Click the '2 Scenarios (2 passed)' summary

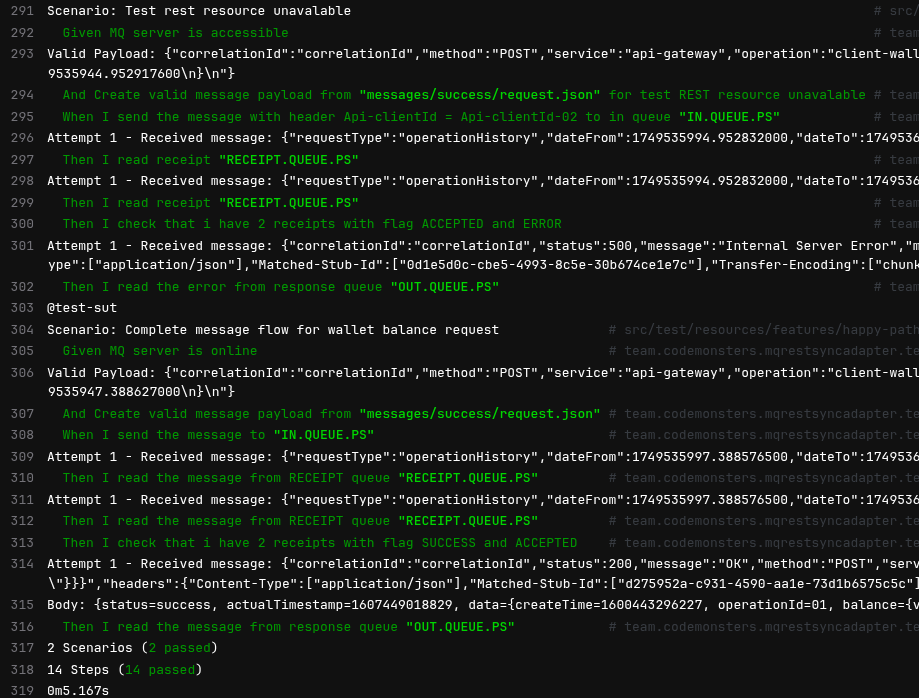(x=132, y=648)
